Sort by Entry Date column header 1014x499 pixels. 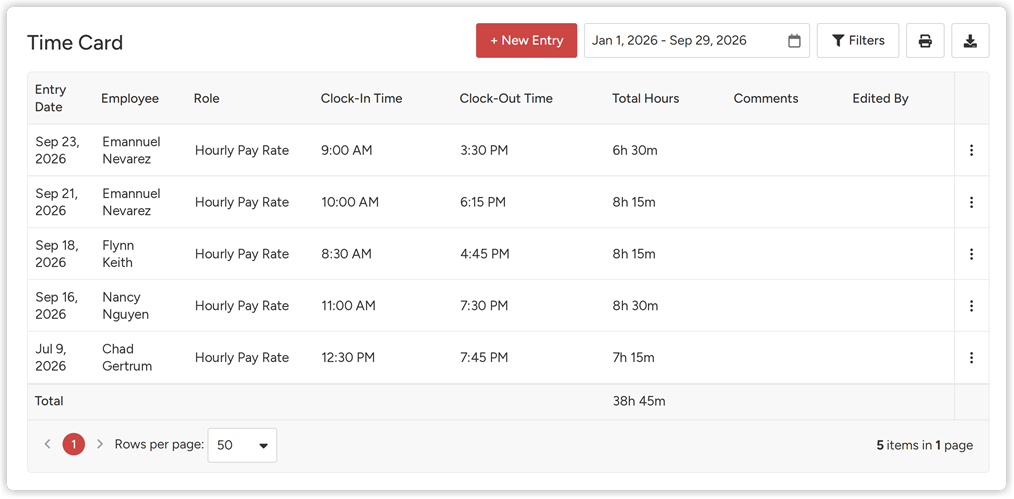pos(50,98)
